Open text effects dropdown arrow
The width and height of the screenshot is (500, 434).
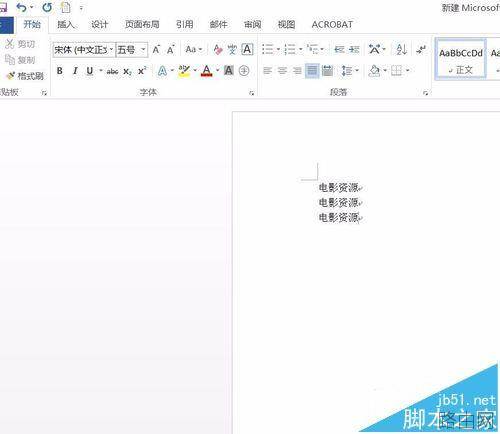[172, 71]
